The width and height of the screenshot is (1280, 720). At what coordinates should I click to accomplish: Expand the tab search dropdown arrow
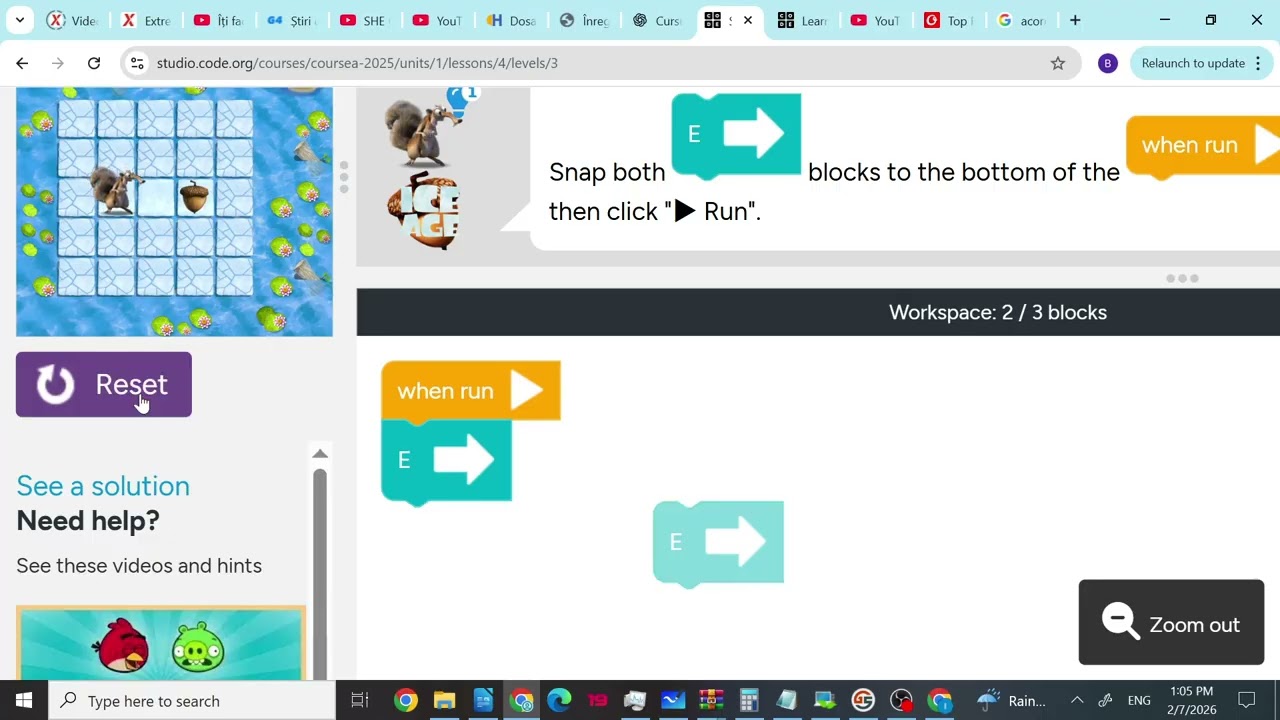tap(20, 20)
